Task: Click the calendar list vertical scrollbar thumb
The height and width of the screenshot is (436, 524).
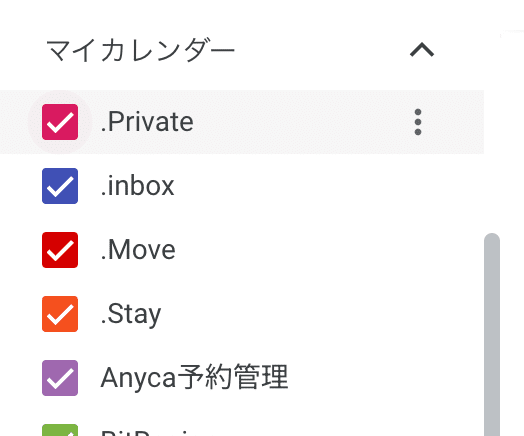Action: point(492,334)
